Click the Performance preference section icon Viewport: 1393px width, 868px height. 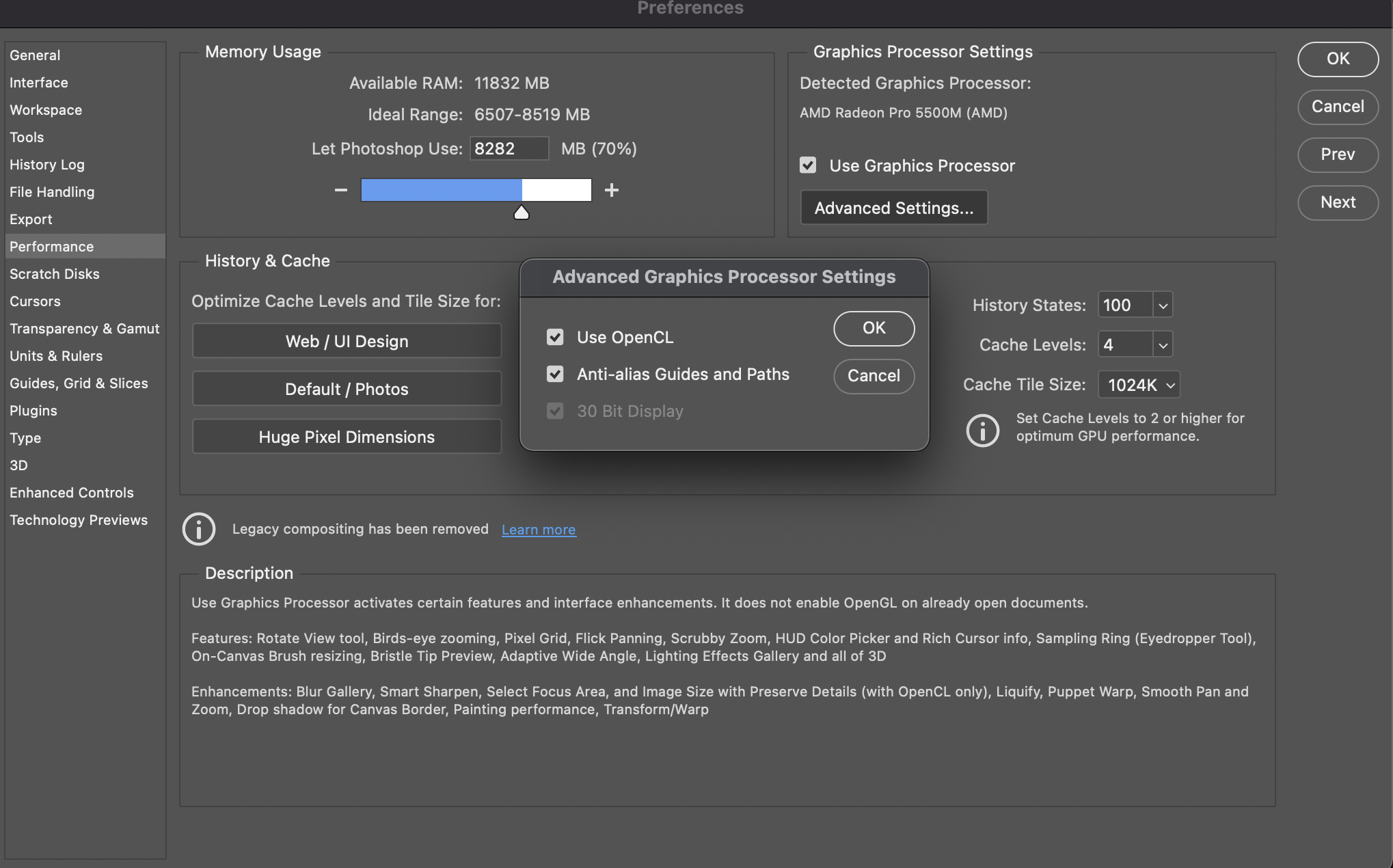click(x=52, y=246)
